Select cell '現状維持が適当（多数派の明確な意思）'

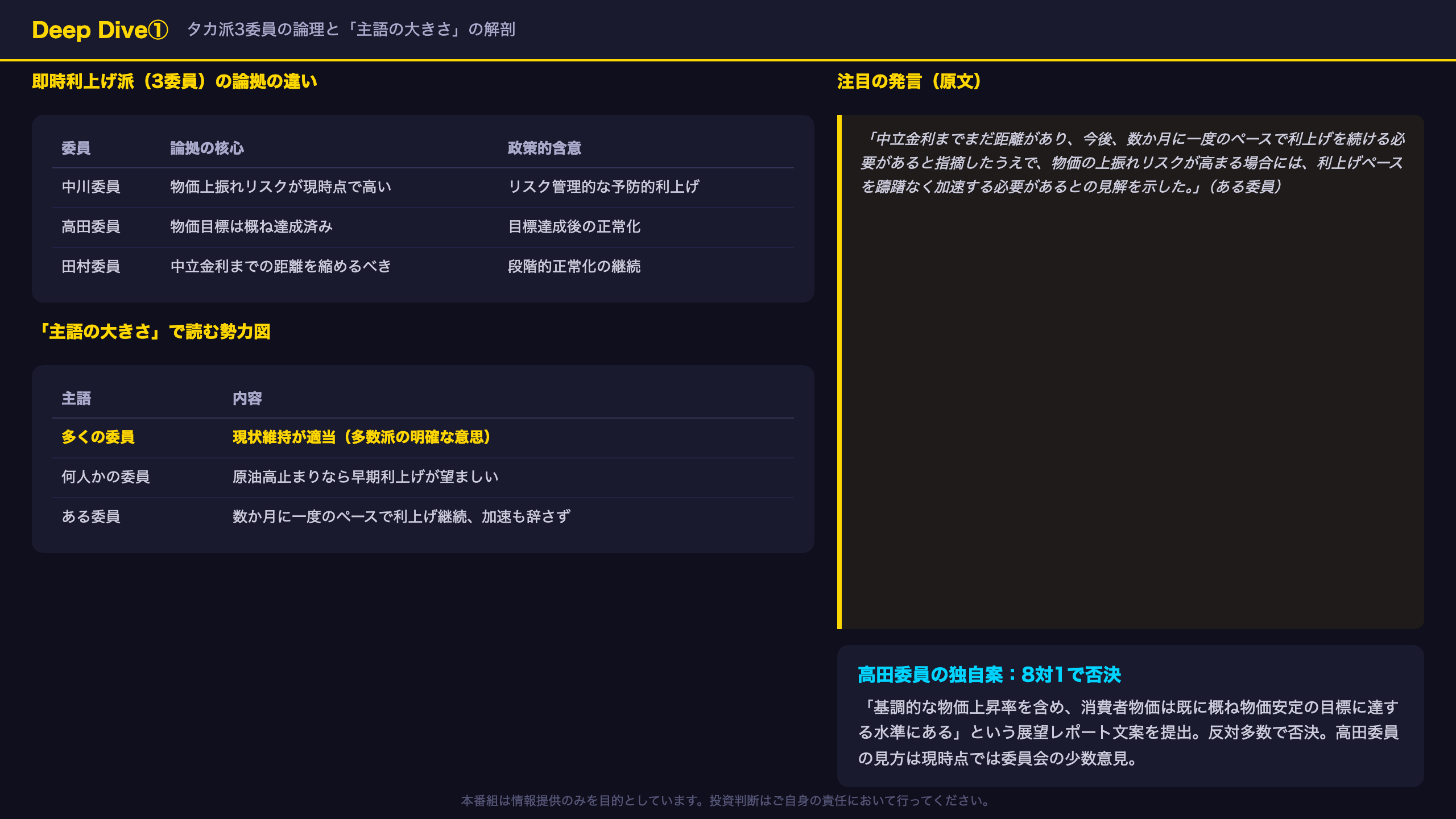[x=362, y=437]
